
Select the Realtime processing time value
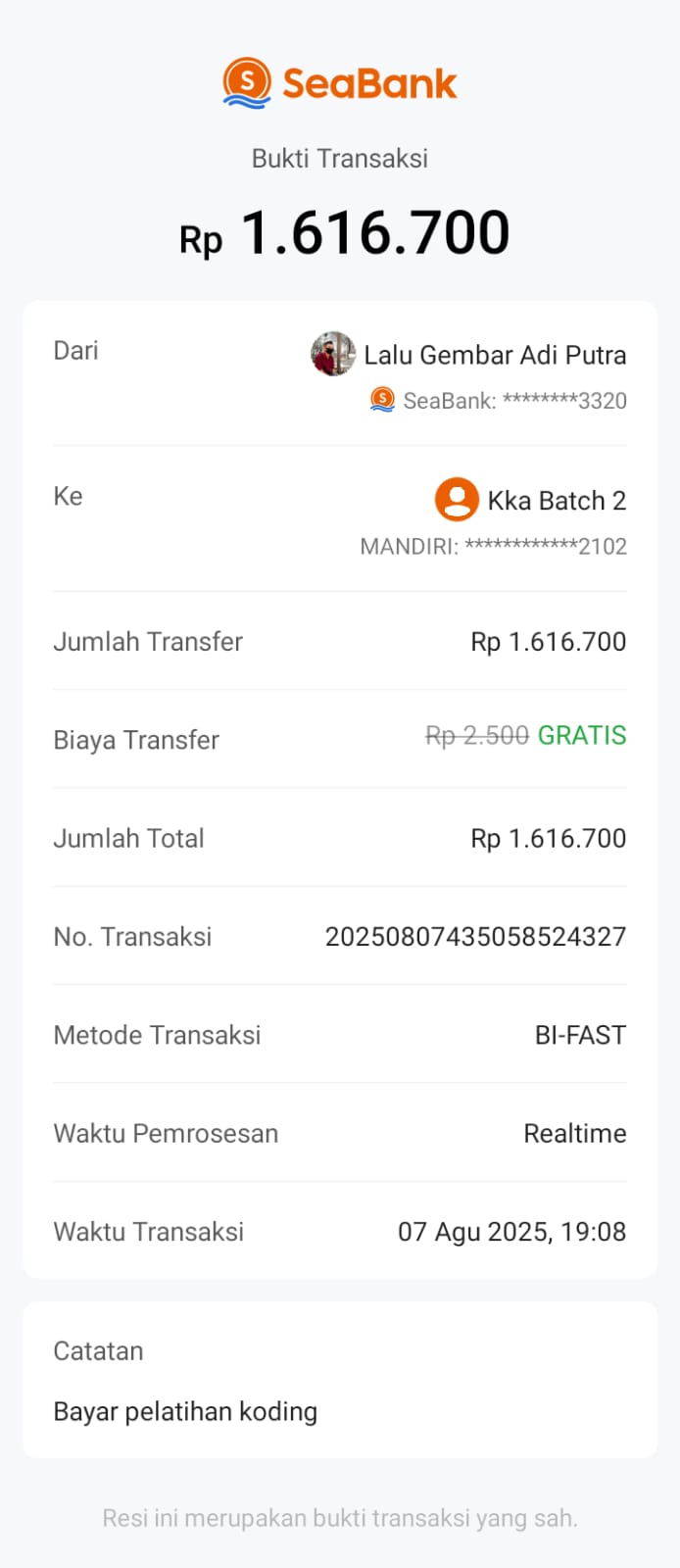tap(575, 1134)
